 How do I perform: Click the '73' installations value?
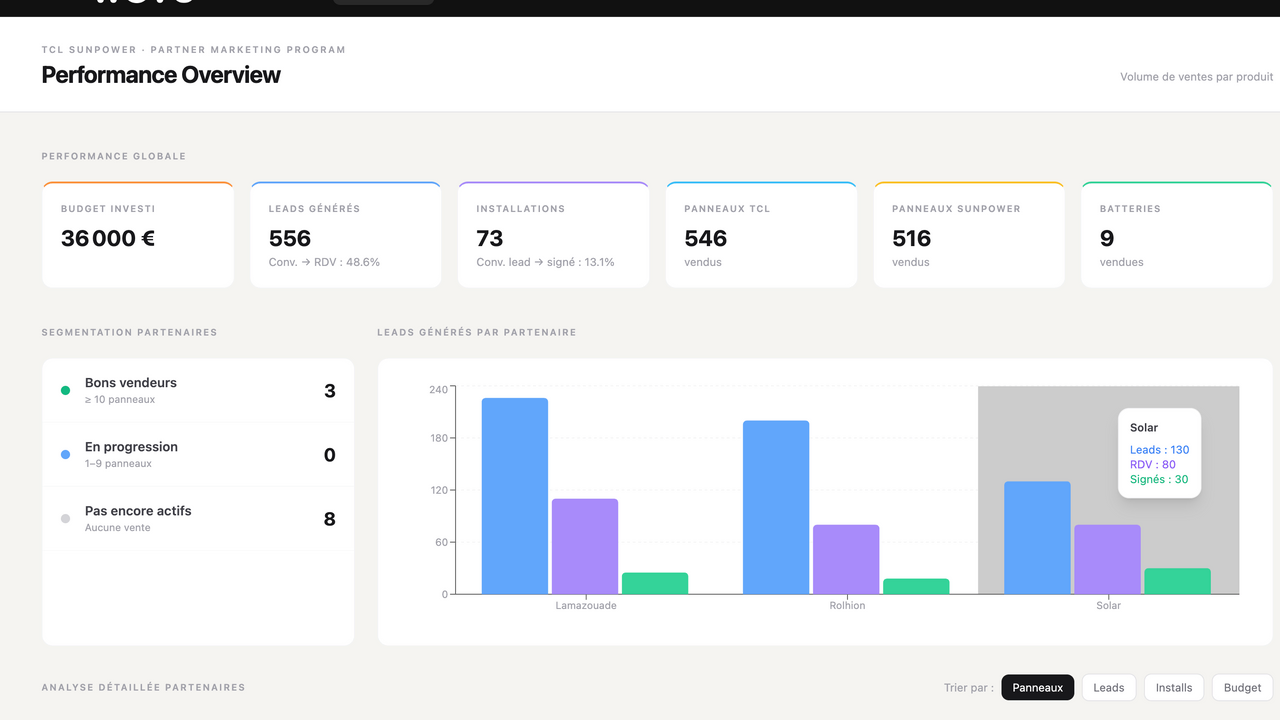click(x=490, y=239)
